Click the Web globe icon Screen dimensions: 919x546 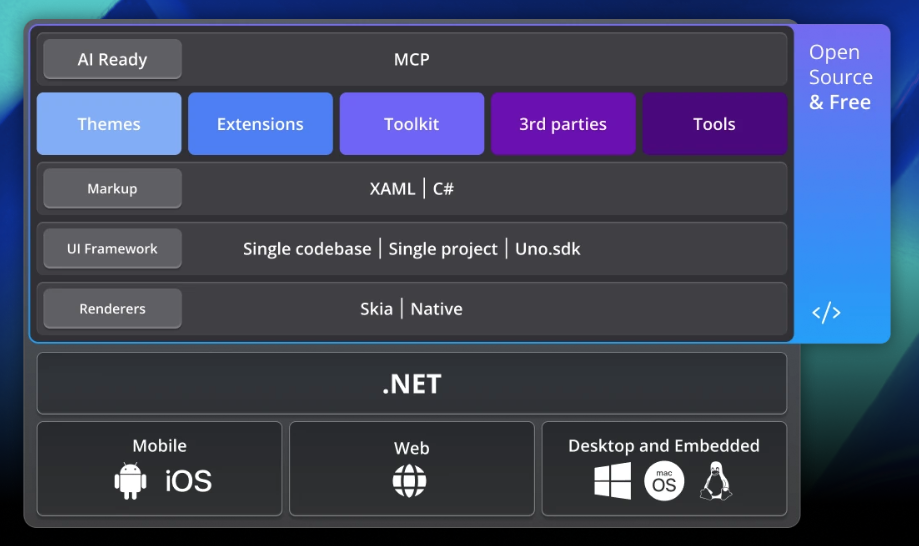(410, 481)
